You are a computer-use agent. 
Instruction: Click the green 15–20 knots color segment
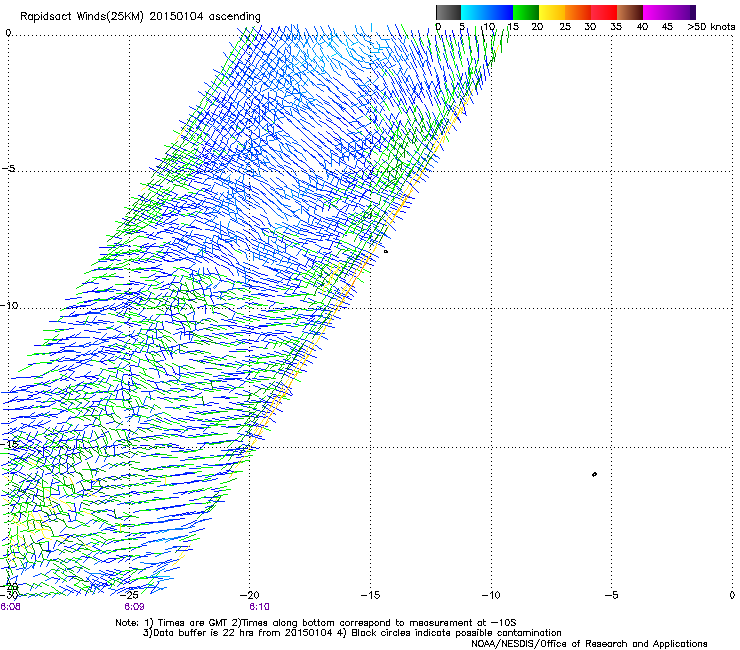[526, 12]
